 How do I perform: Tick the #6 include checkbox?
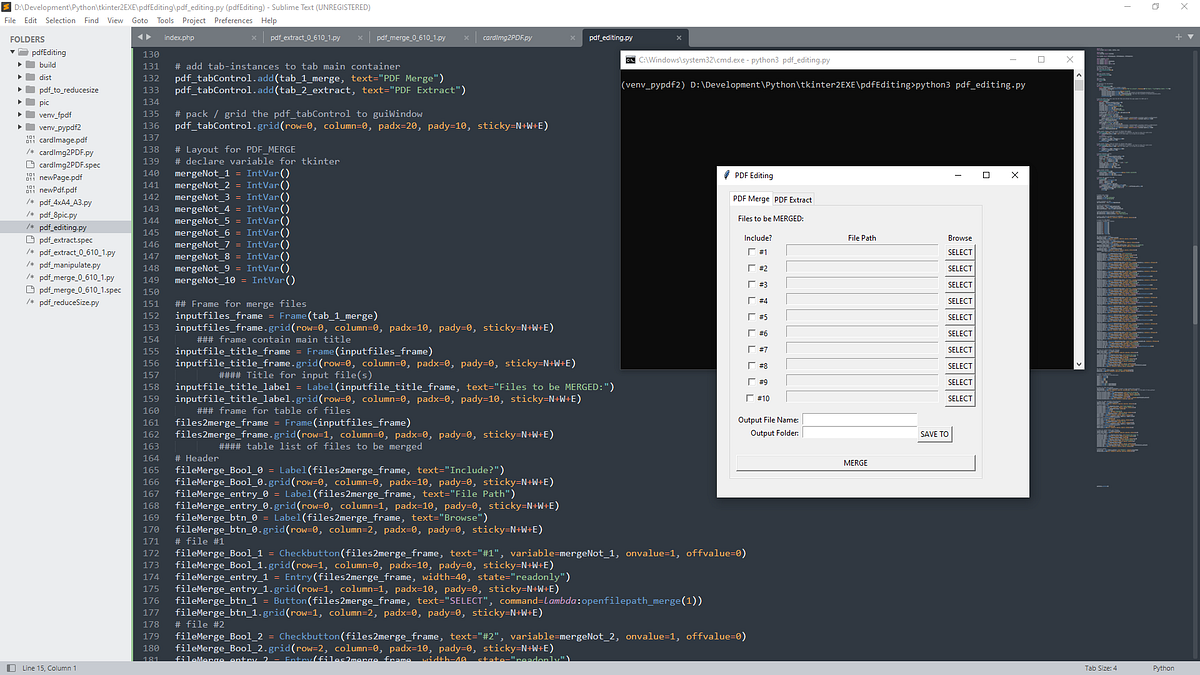point(752,333)
